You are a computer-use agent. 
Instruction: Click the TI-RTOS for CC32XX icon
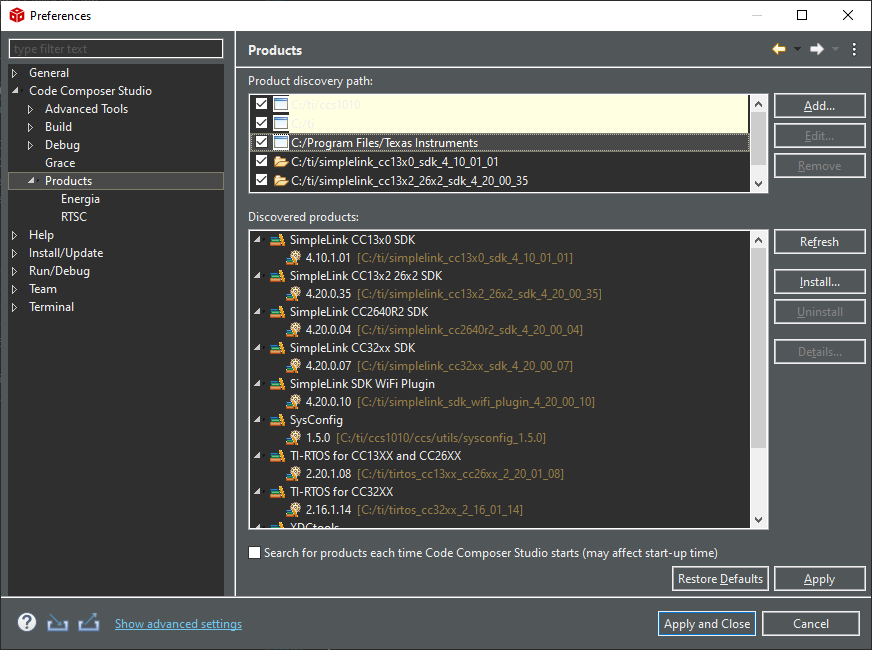pyautogui.click(x=277, y=492)
